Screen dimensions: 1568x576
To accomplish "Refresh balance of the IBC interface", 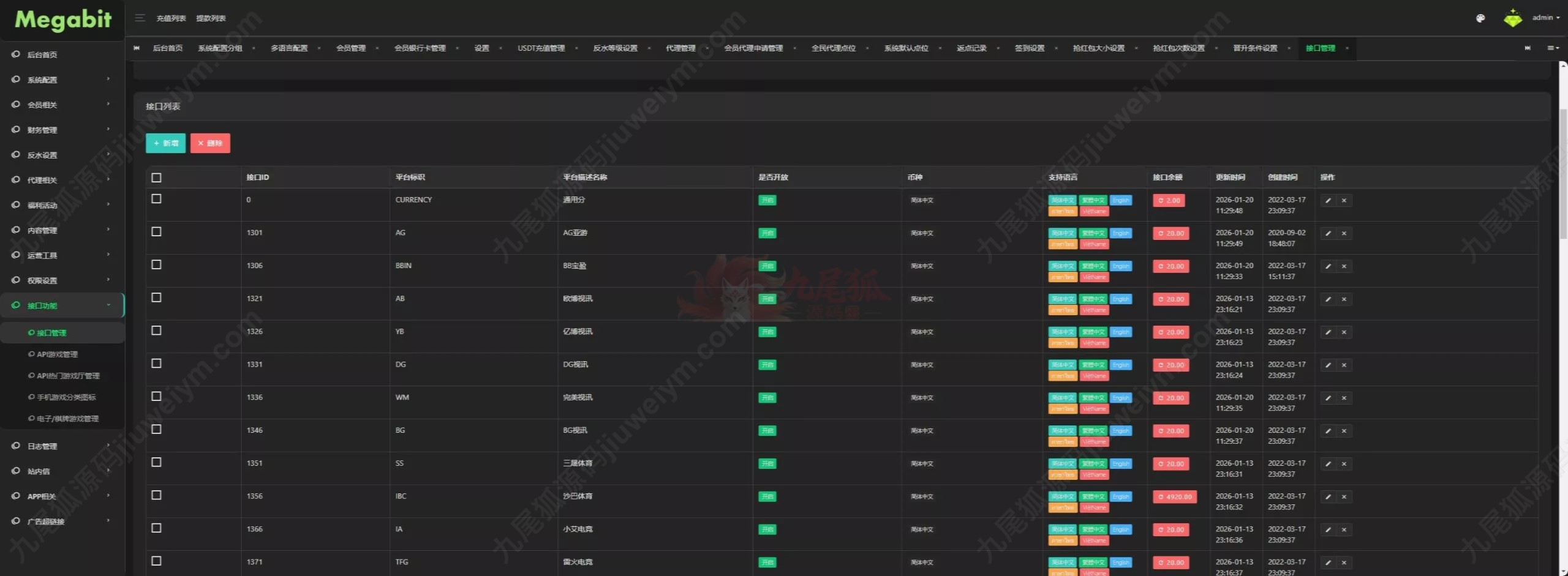I will click(1174, 497).
